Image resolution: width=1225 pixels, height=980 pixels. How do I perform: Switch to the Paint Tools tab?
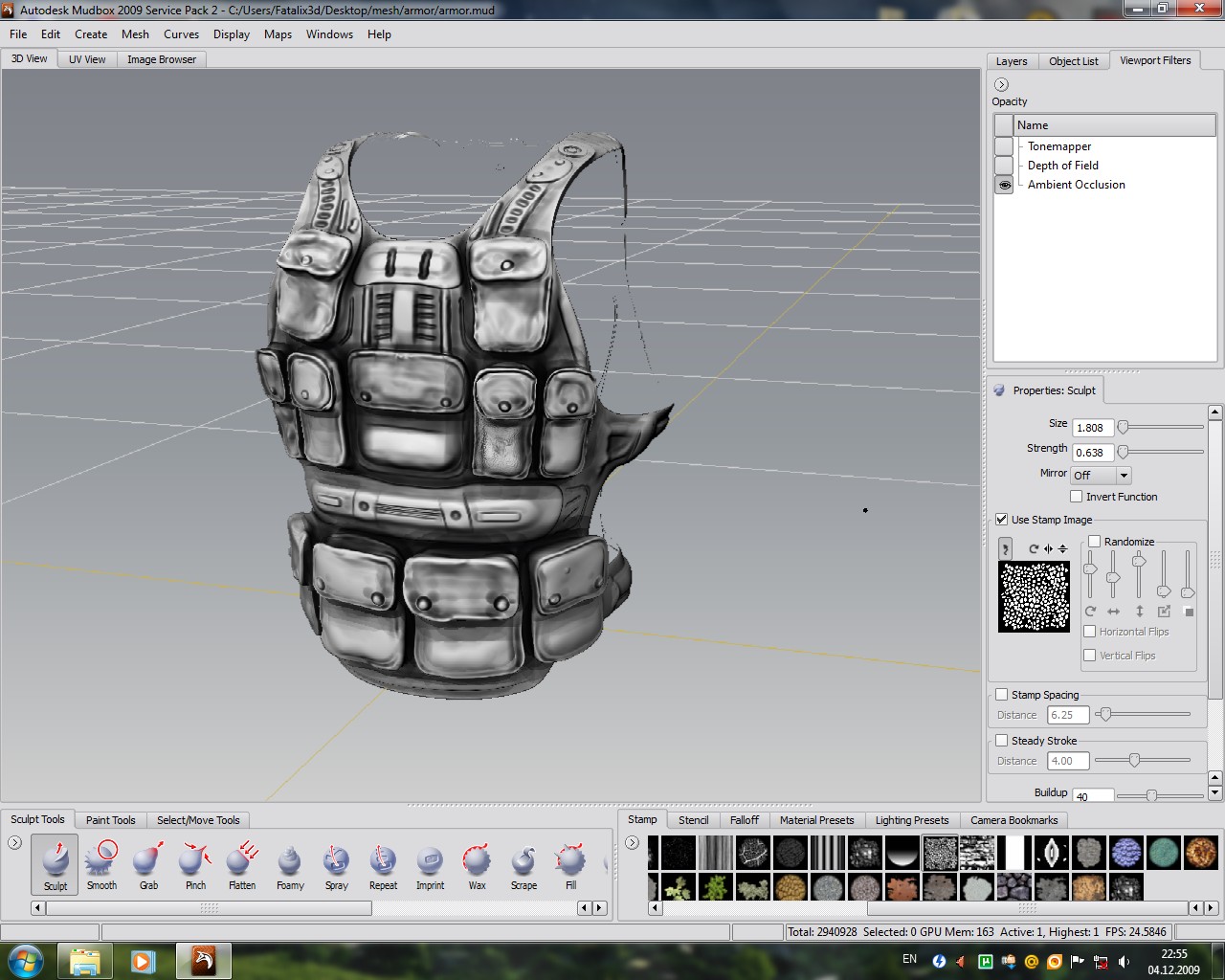click(x=110, y=820)
